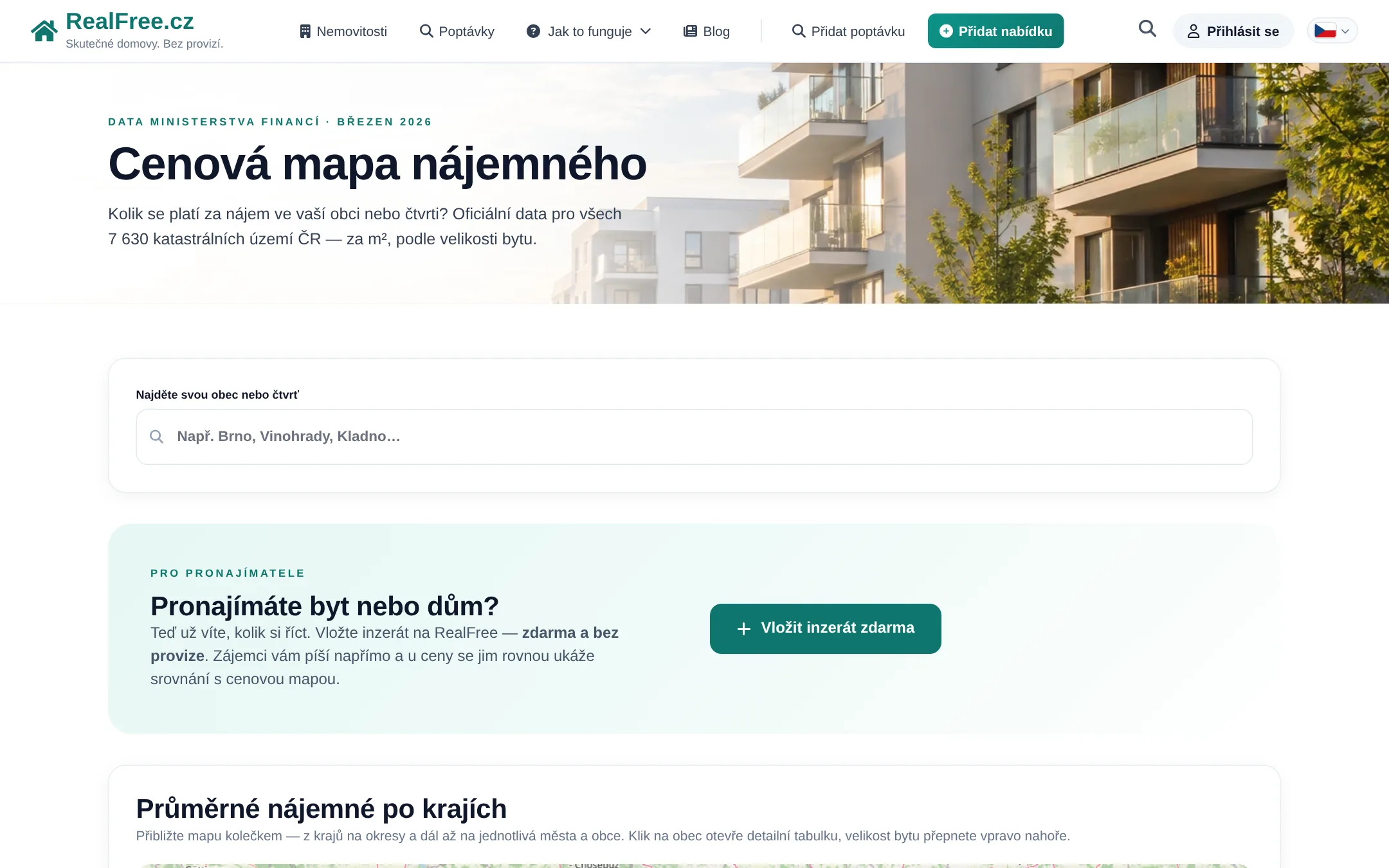
Task: Click the magnifier icon inside search field
Action: tap(156, 437)
